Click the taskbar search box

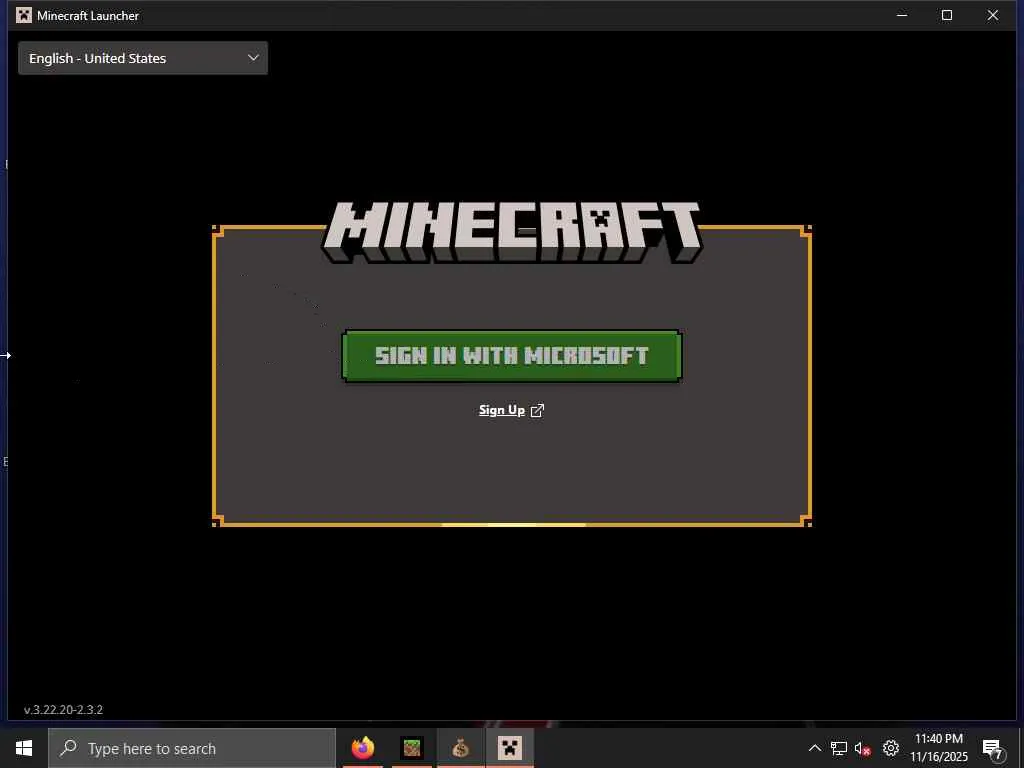click(x=192, y=748)
